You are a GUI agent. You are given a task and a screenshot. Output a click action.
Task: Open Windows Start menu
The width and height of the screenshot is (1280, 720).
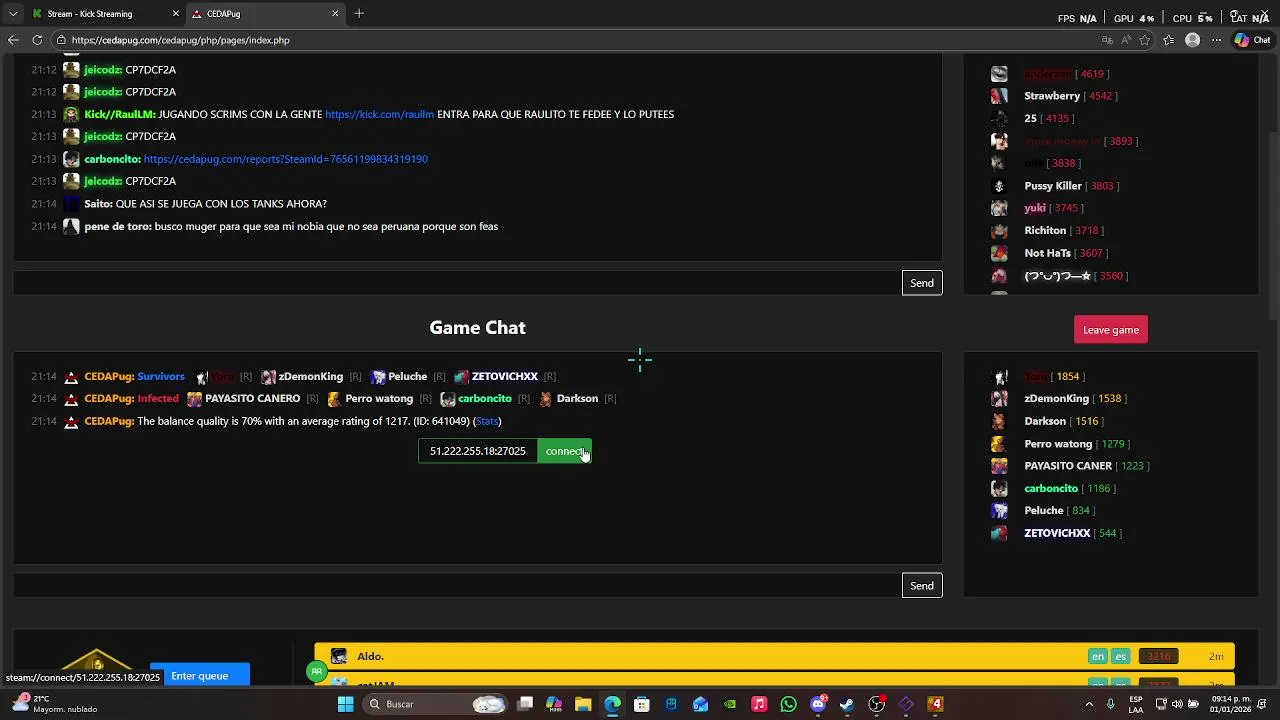pyautogui.click(x=345, y=704)
